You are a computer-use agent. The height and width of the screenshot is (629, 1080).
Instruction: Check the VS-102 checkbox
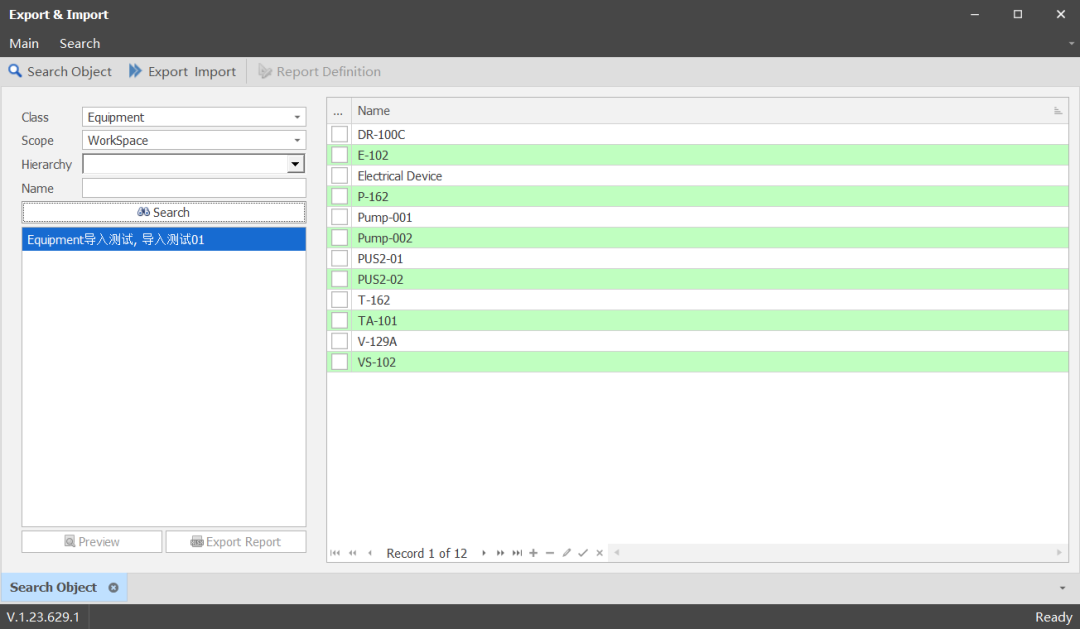pyautogui.click(x=340, y=361)
